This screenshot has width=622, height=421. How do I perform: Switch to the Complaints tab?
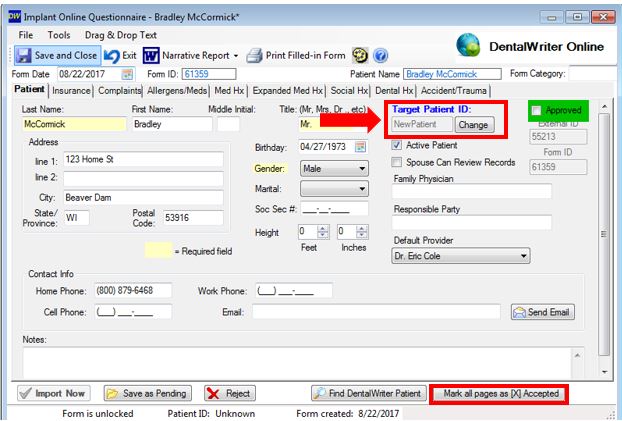tap(119, 91)
